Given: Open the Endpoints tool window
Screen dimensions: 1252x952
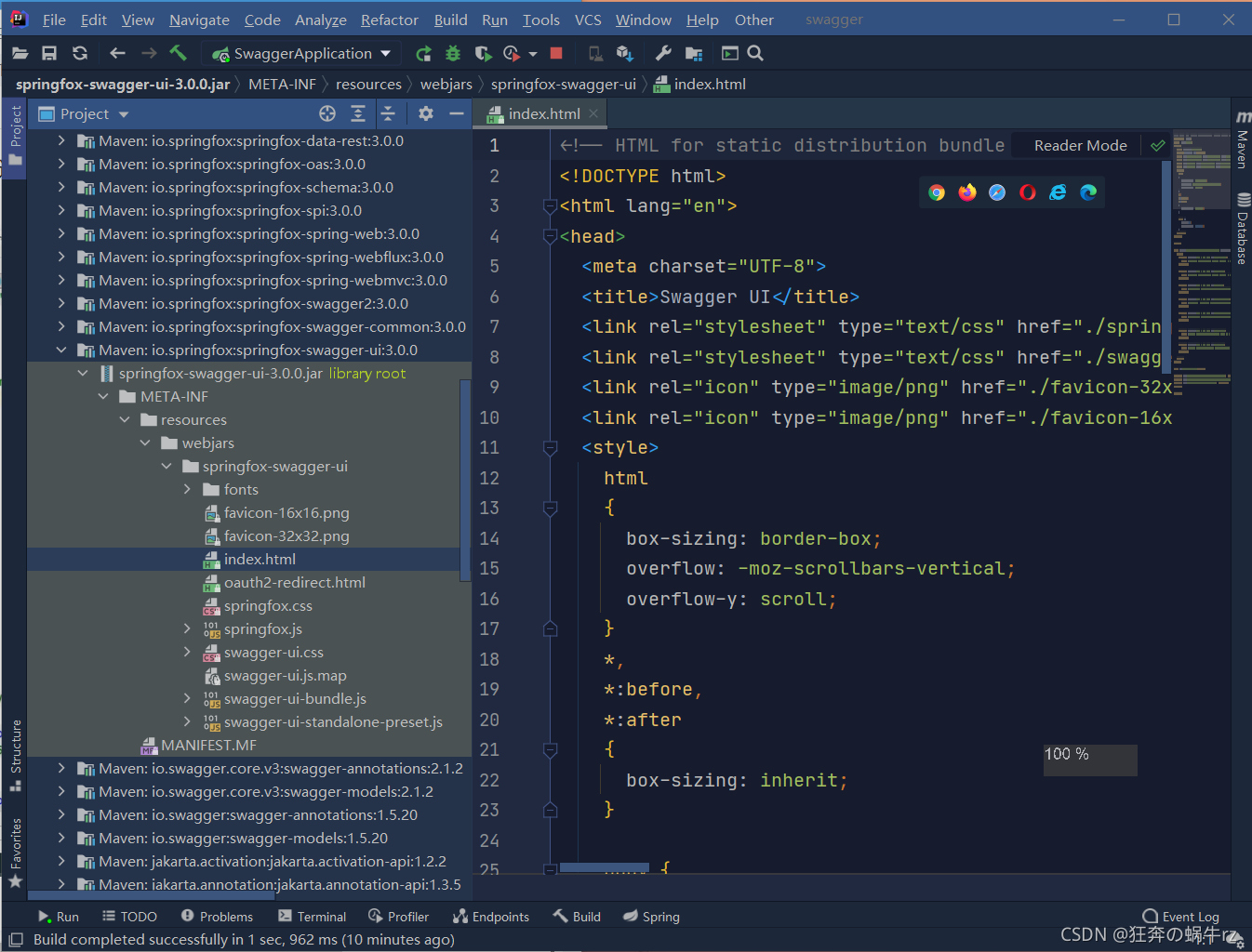Looking at the screenshot, I should click(491, 917).
